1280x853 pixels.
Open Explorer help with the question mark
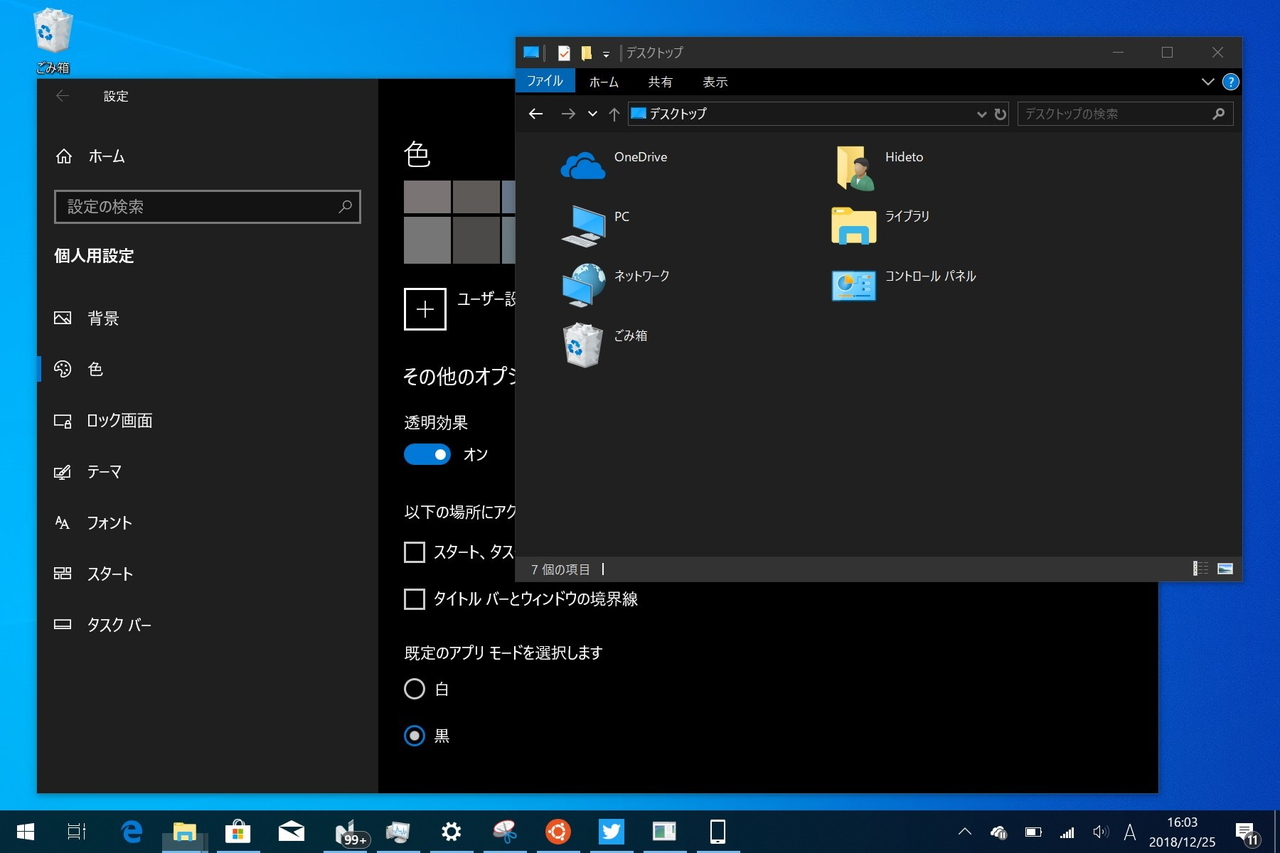(x=1231, y=82)
